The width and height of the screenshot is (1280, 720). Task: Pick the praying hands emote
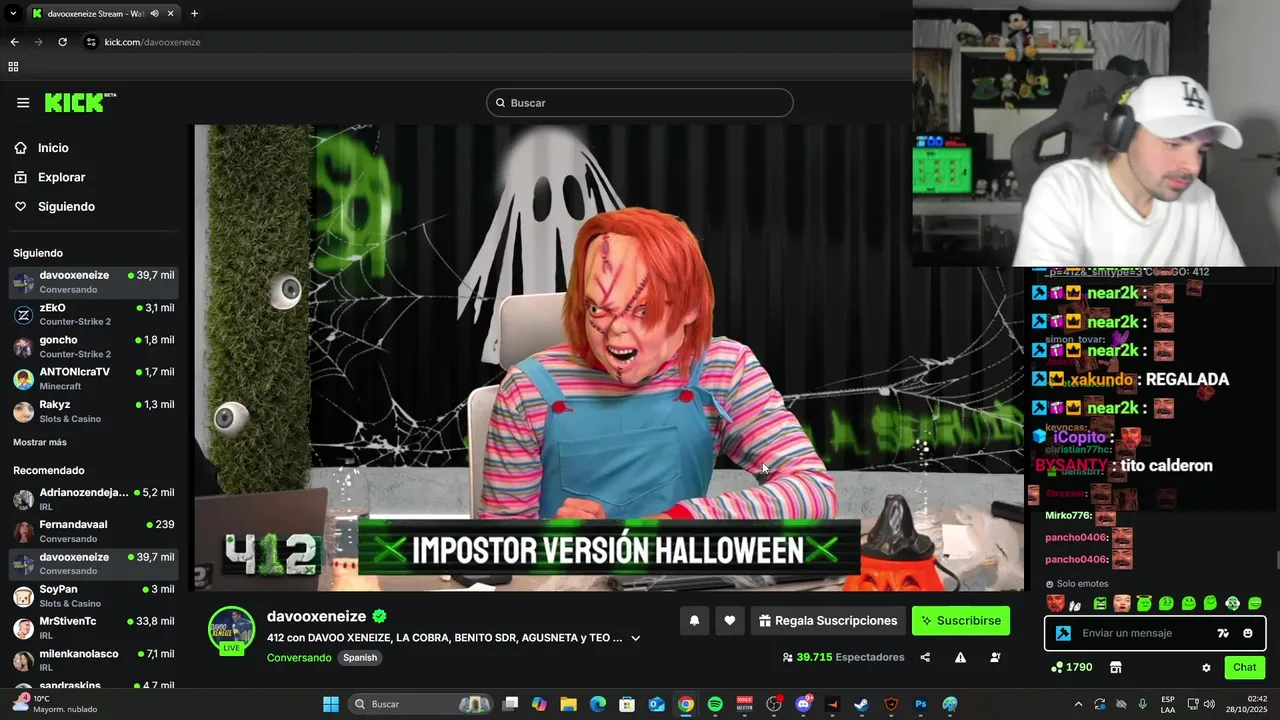pos(1075,604)
